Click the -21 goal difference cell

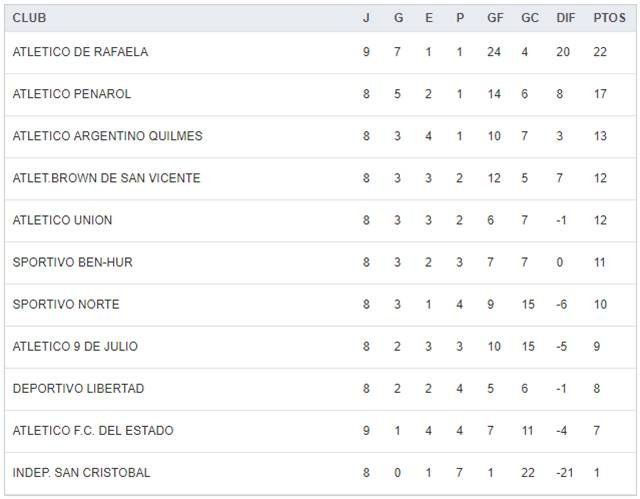[564, 472]
